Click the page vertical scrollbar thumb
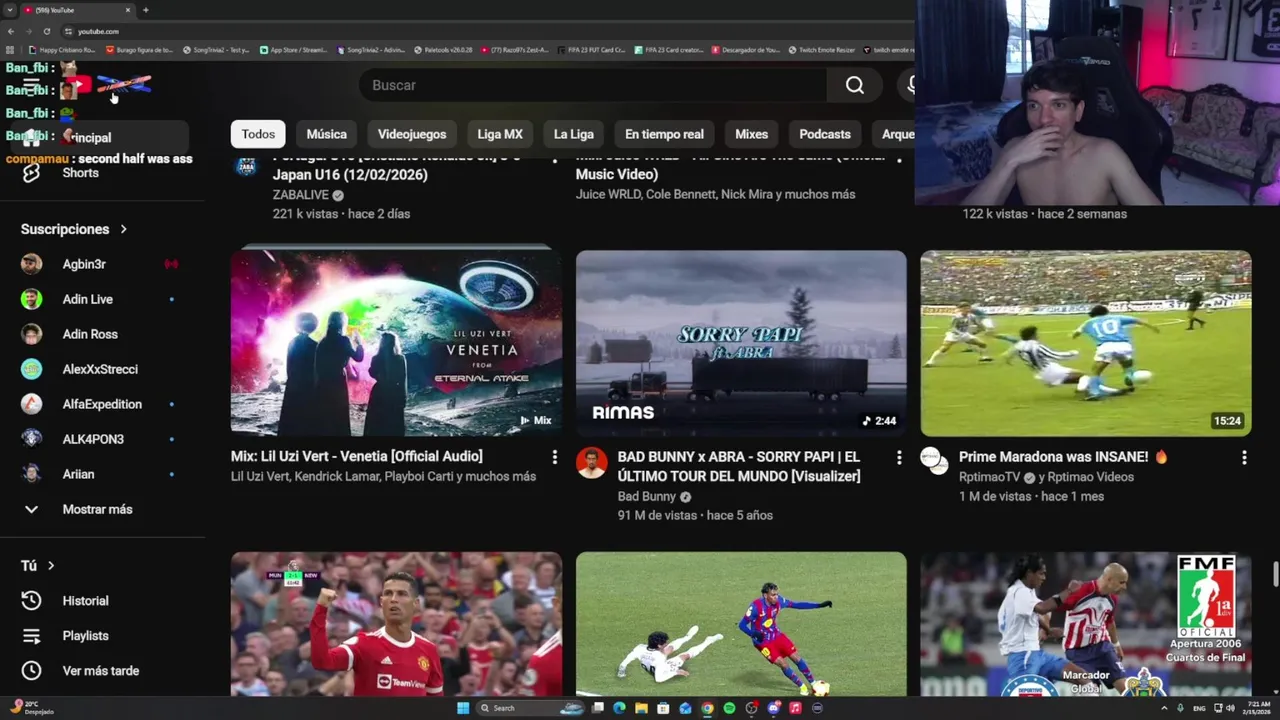The width and height of the screenshot is (1280, 720). coord(1275,576)
